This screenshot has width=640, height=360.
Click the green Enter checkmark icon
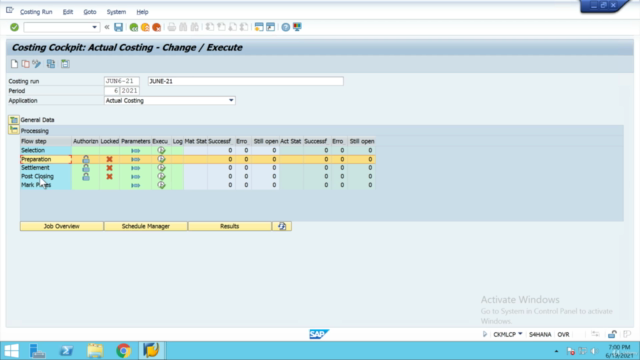pos(14,27)
